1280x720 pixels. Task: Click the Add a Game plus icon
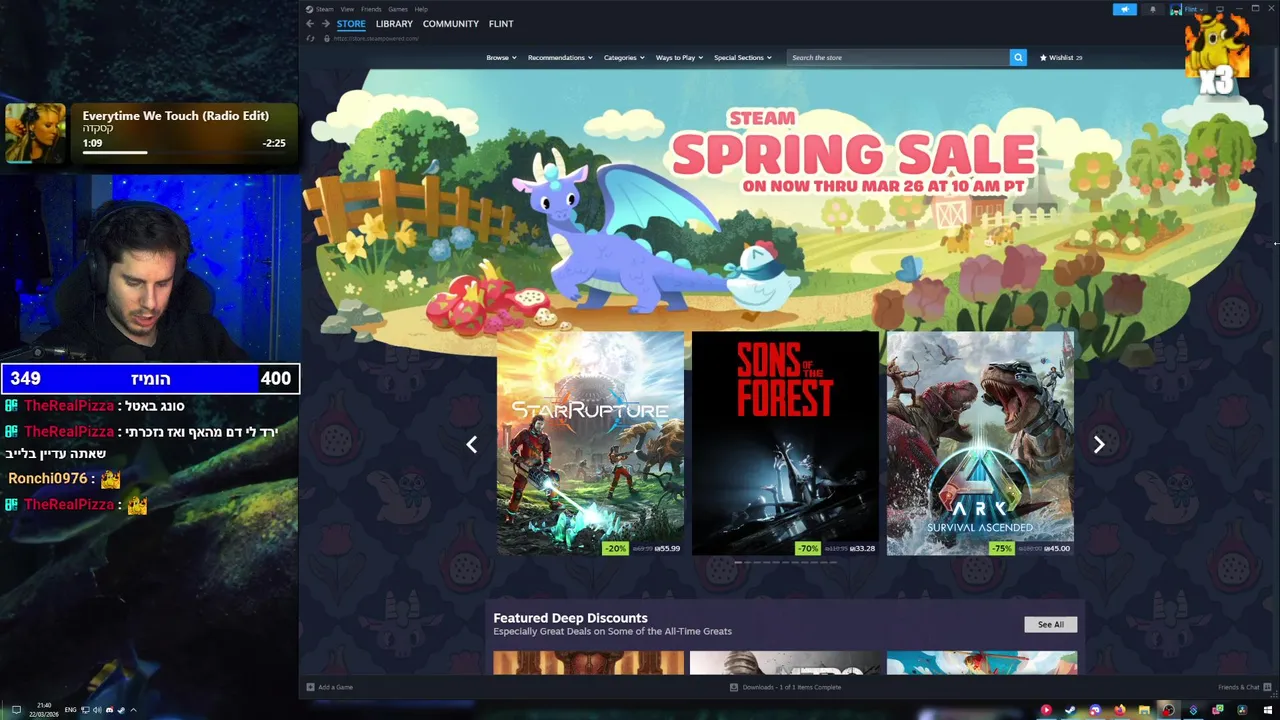310,687
